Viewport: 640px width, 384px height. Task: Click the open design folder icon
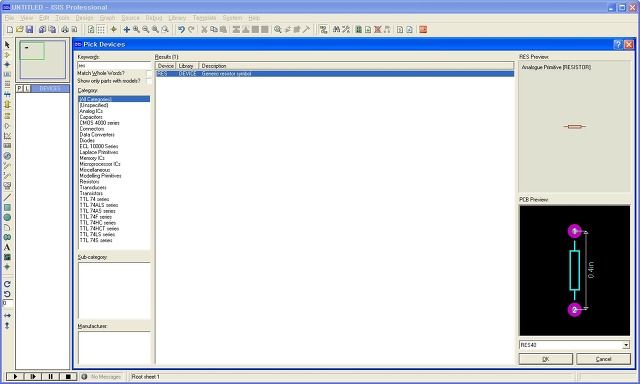click(20, 29)
